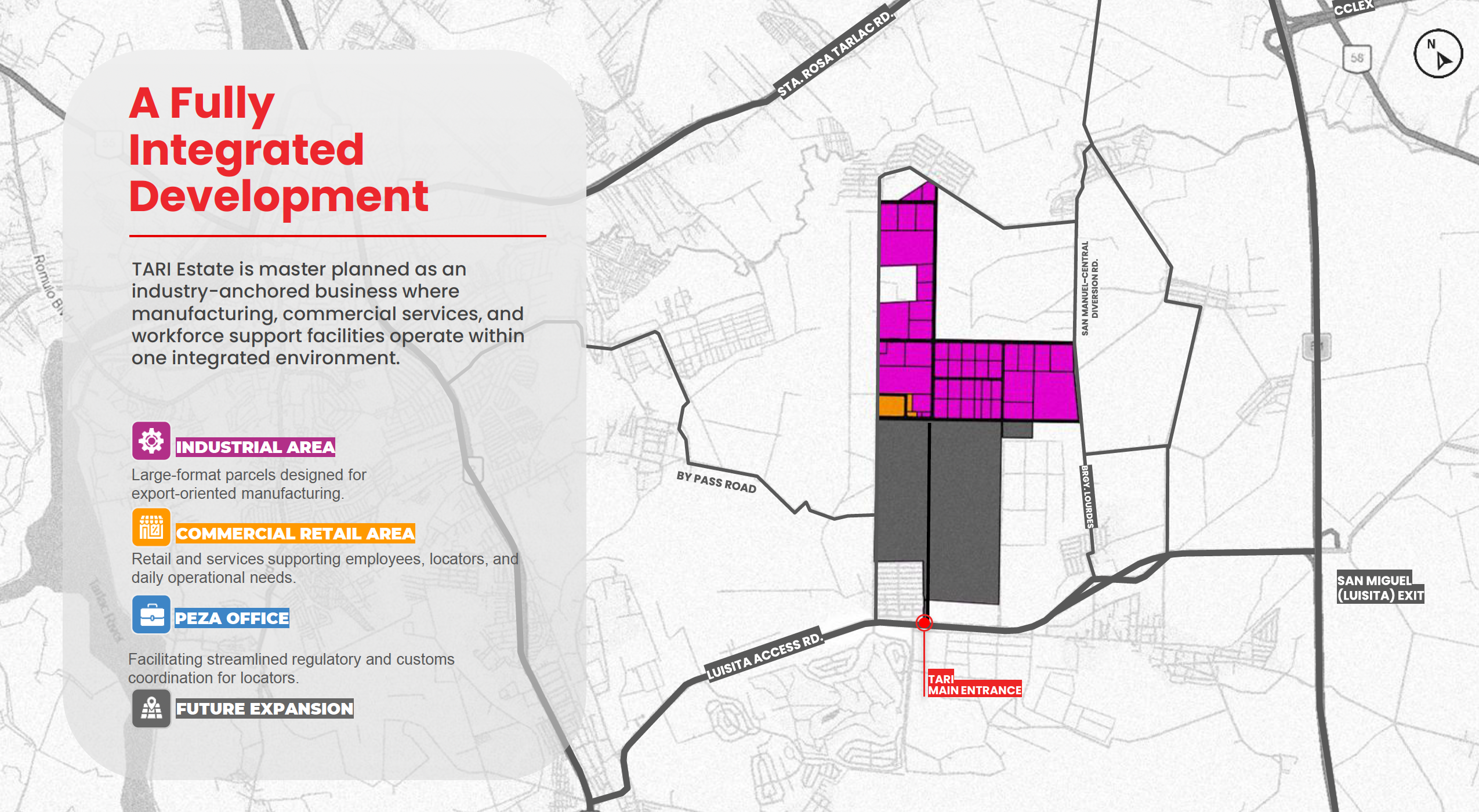Click the CCLEX expressway label

click(x=1353, y=7)
